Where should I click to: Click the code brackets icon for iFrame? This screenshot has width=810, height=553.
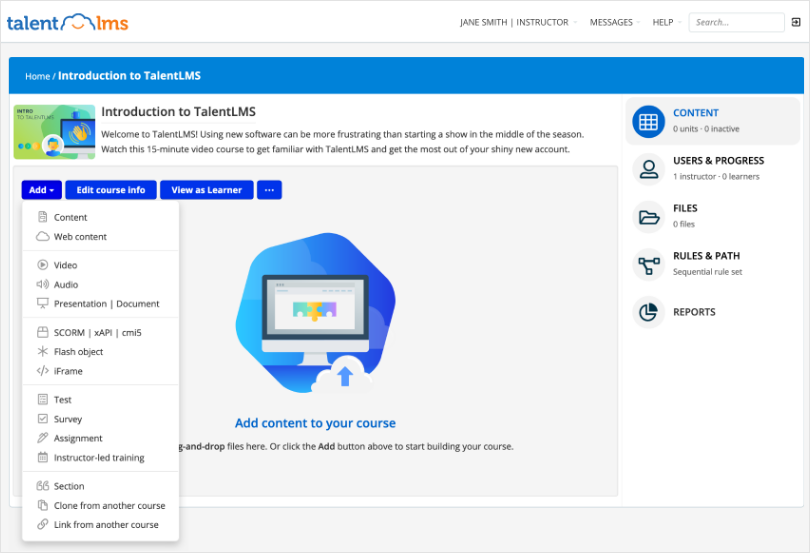(x=43, y=371)
